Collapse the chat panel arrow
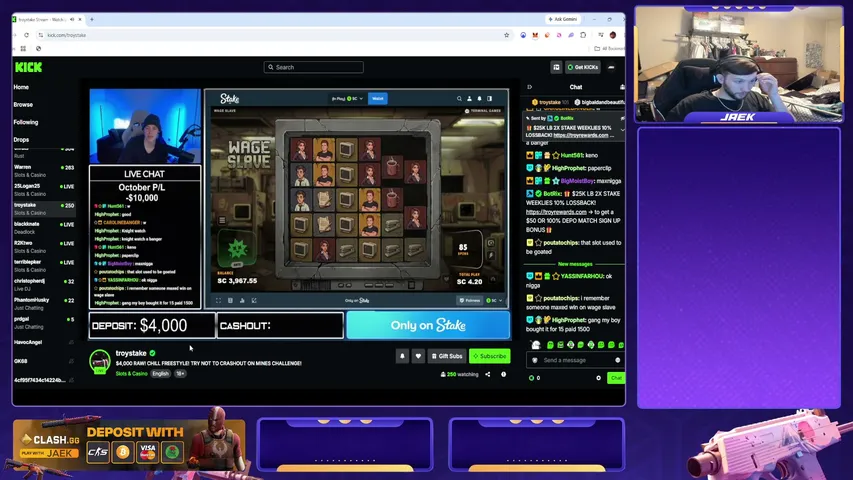Image resolution: width=853 pixels, height=480 pixels. [529, 87]
